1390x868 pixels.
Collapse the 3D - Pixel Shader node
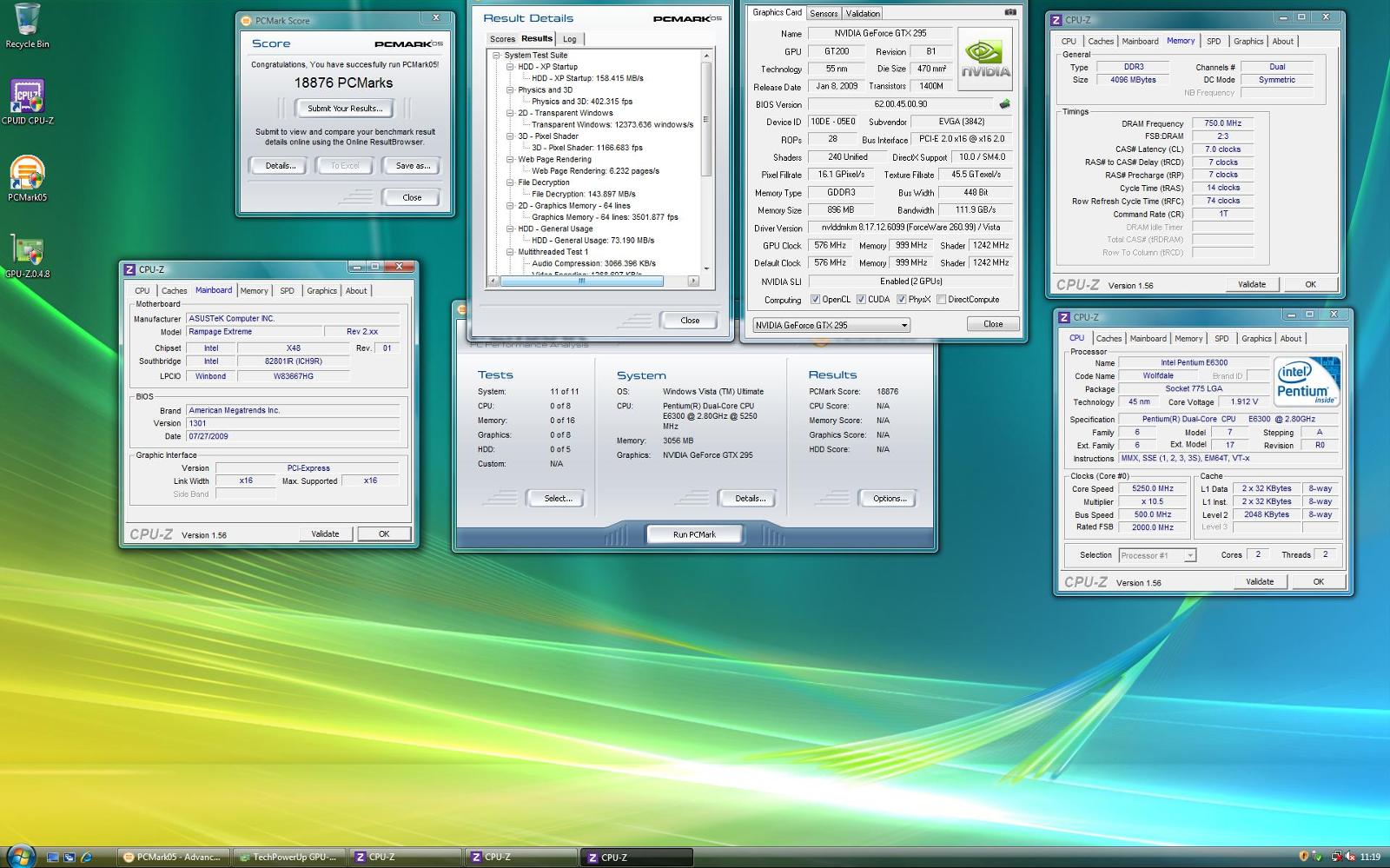510,136
